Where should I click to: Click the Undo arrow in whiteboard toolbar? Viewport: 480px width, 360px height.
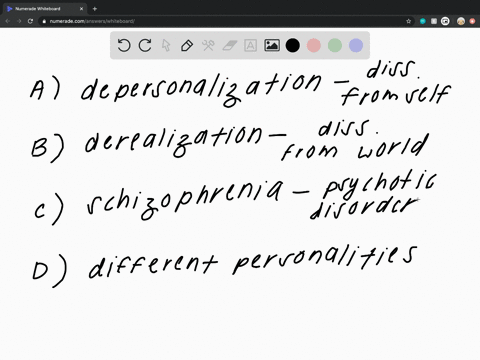click(x=124, y=45)
